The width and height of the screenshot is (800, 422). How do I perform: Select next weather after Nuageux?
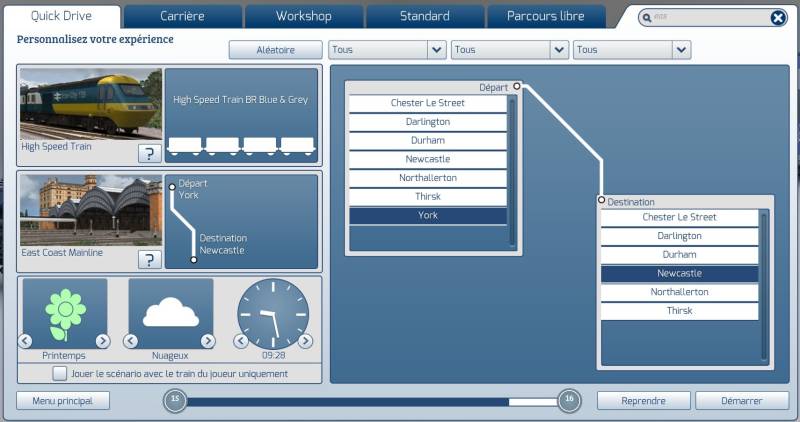(x=208, y=341)
